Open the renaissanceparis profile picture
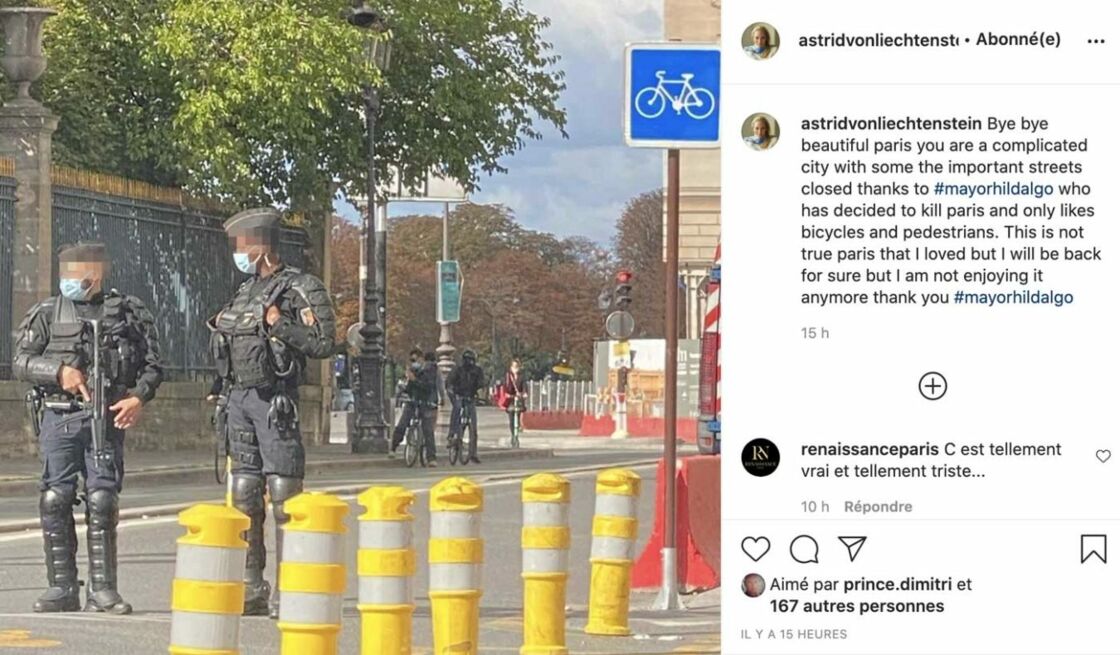Screen dimensions: 1120x655 [760, 457]
